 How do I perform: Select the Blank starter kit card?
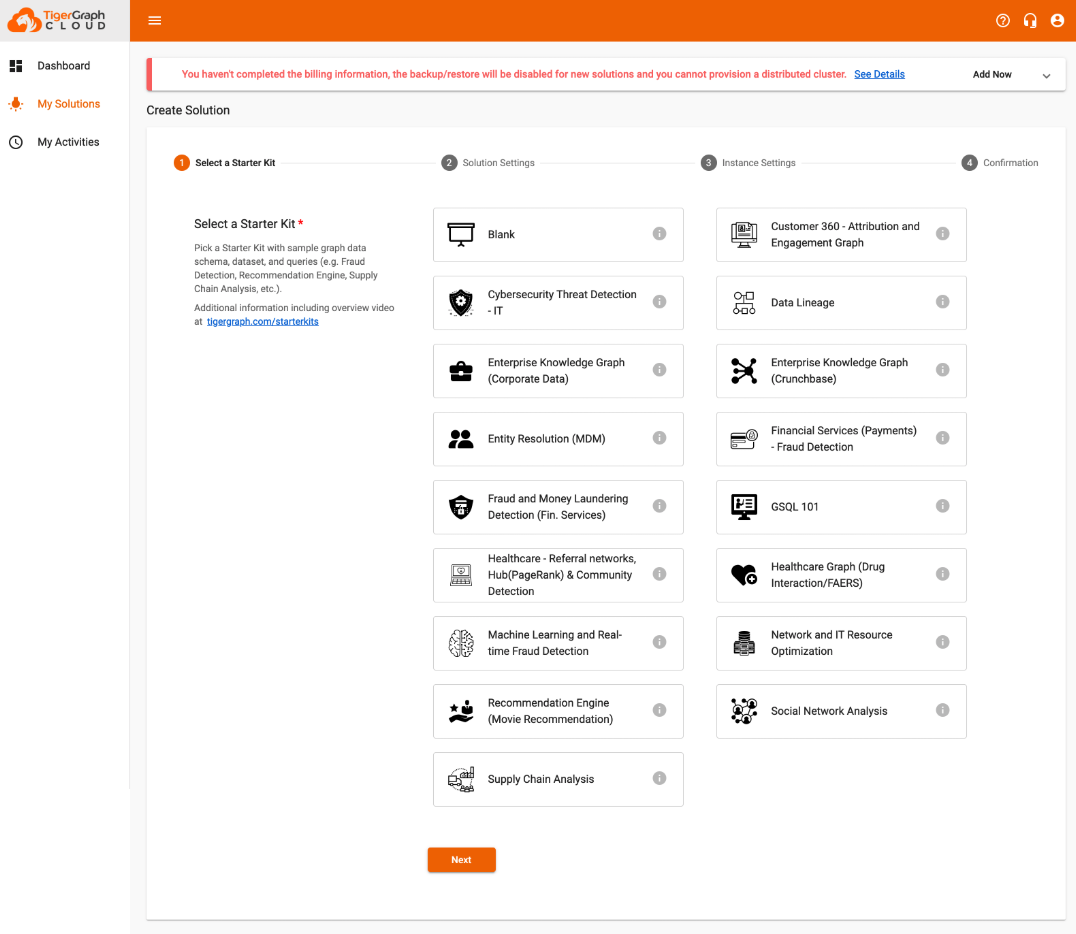(x=559, y=235)
